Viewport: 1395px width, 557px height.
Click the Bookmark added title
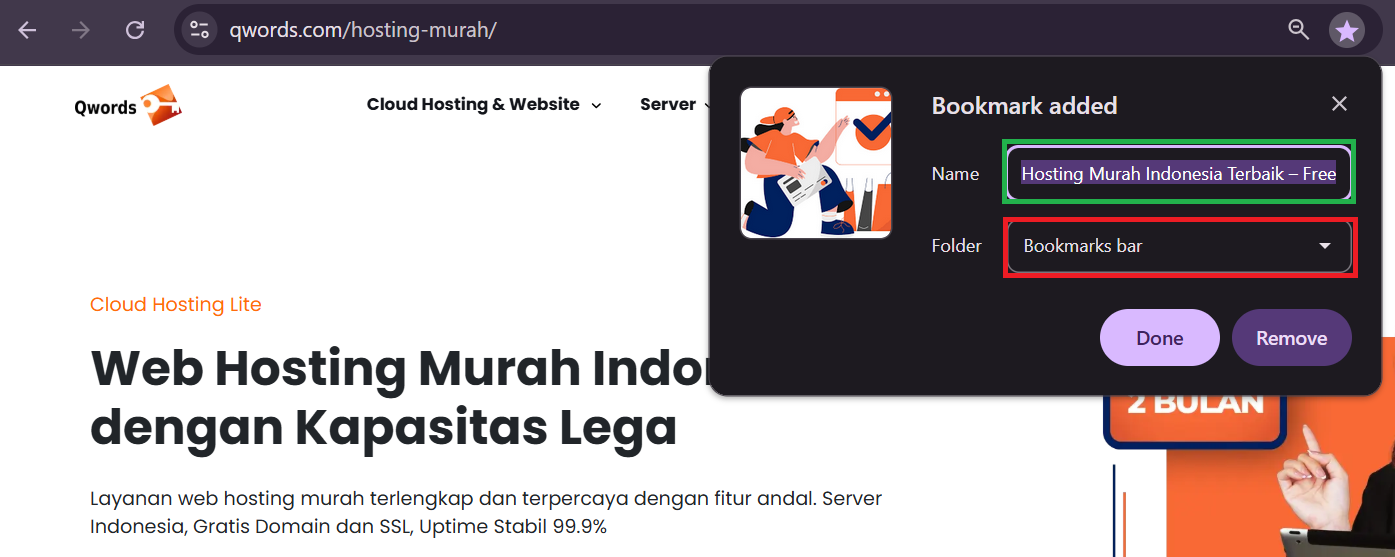tap(1024, 106)
